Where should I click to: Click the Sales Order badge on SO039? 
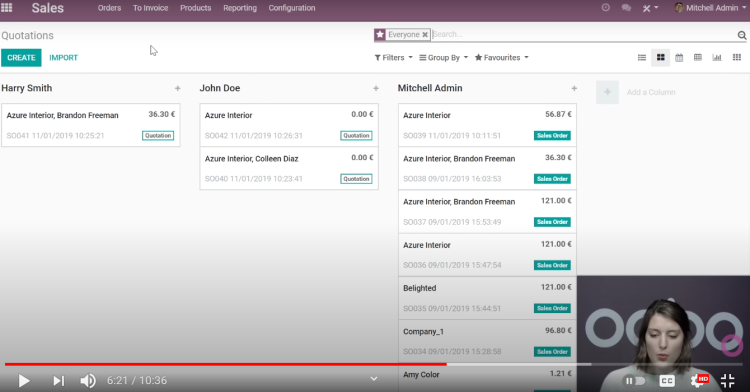pyautogui.click(x=552, y=136)
